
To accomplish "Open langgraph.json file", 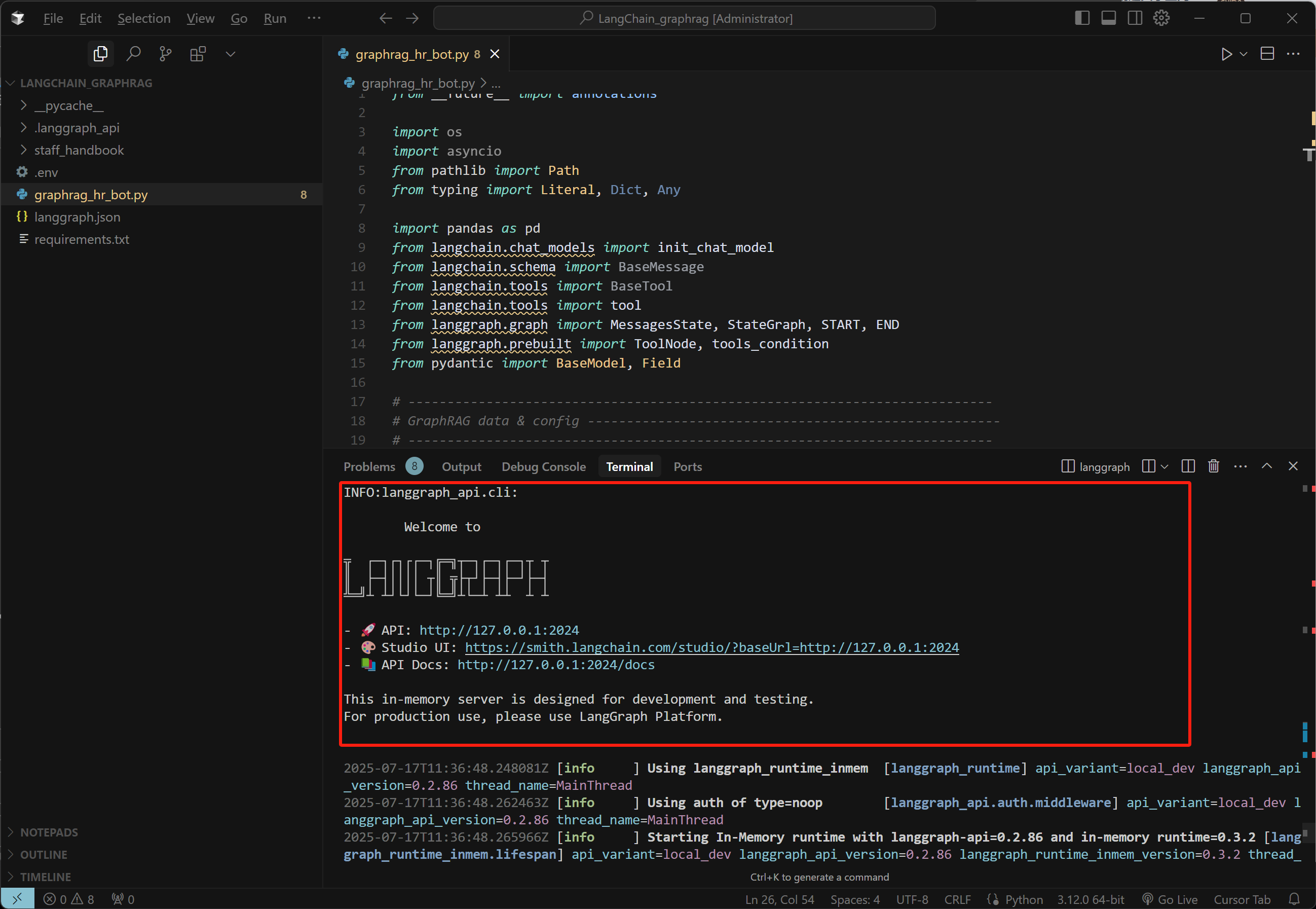I will [x=161, y=217].
